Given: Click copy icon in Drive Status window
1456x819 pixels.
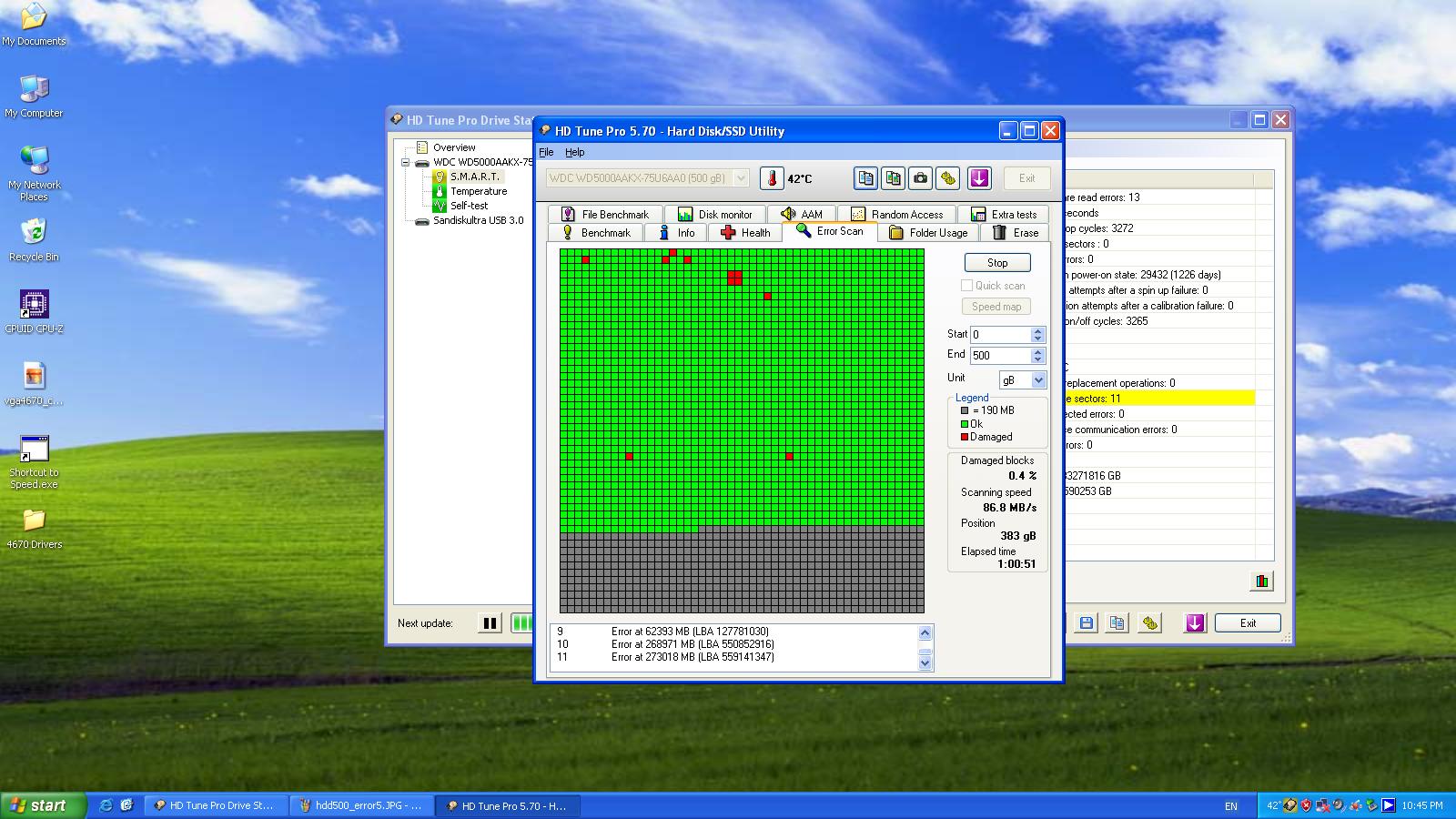Looking at the screenshot, I should point(1117,623).
